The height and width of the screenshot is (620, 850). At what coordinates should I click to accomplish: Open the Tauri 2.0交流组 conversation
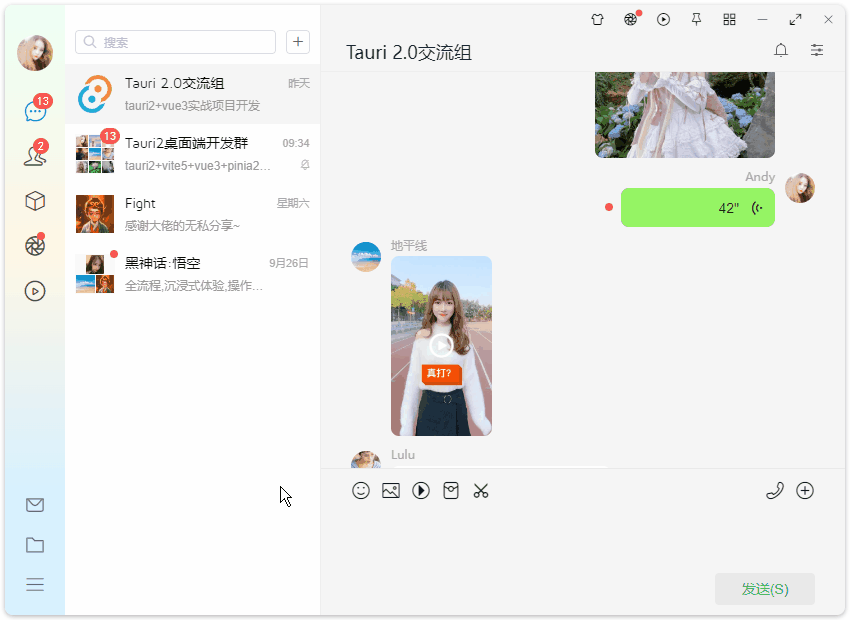[x=192, y=94]
